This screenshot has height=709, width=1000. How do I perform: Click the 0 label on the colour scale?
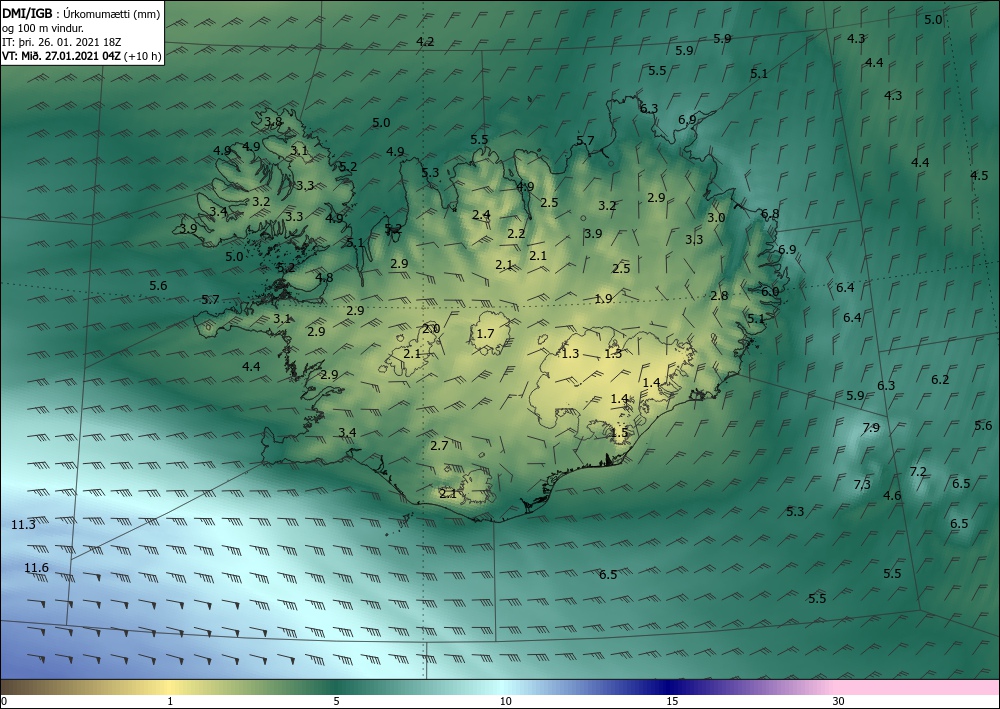pos(4,701)
